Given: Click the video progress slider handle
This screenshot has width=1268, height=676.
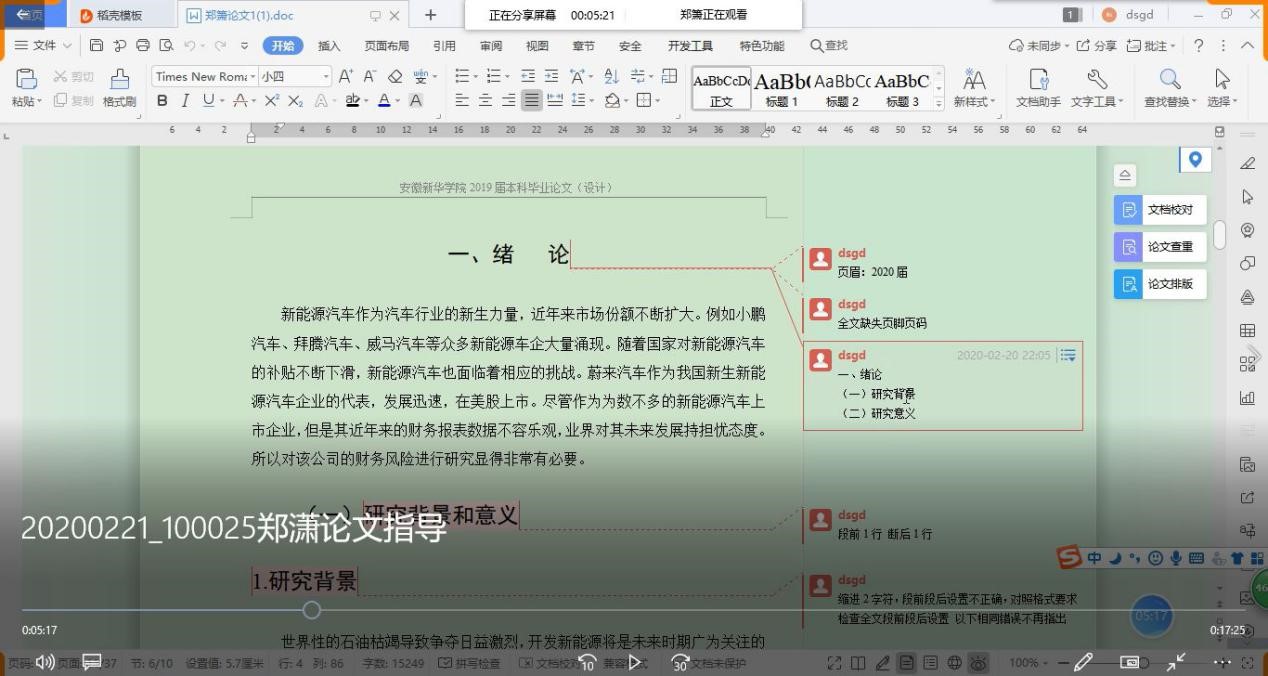Looking at the screenshot, I should tap(312, 610).
